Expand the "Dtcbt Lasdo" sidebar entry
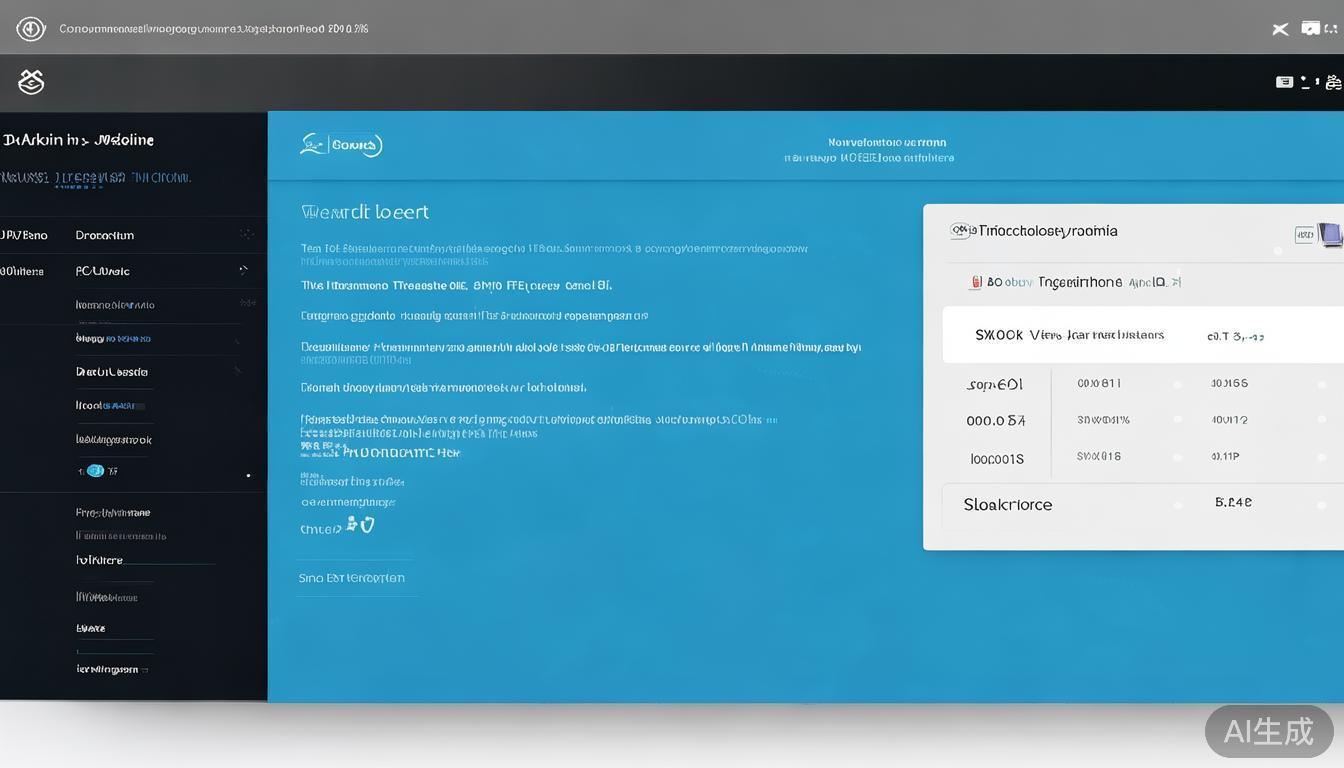Viewport: 1344px width, 768px height. [238, 371]
